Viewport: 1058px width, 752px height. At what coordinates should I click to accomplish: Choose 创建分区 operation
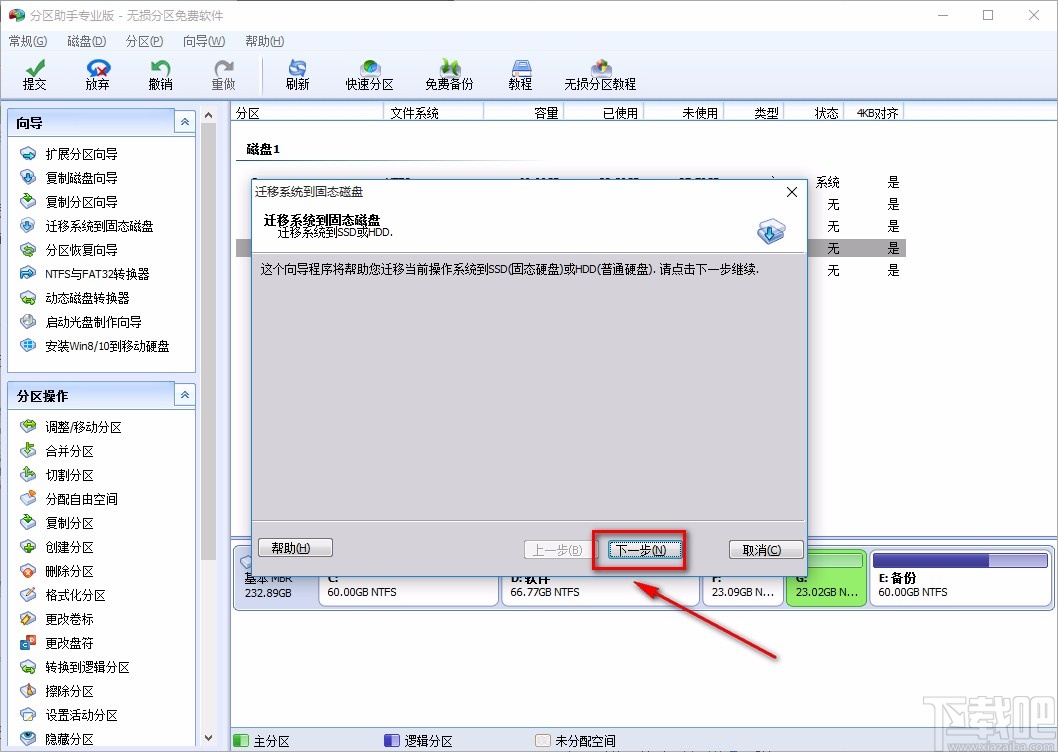[x=57, y=547]
